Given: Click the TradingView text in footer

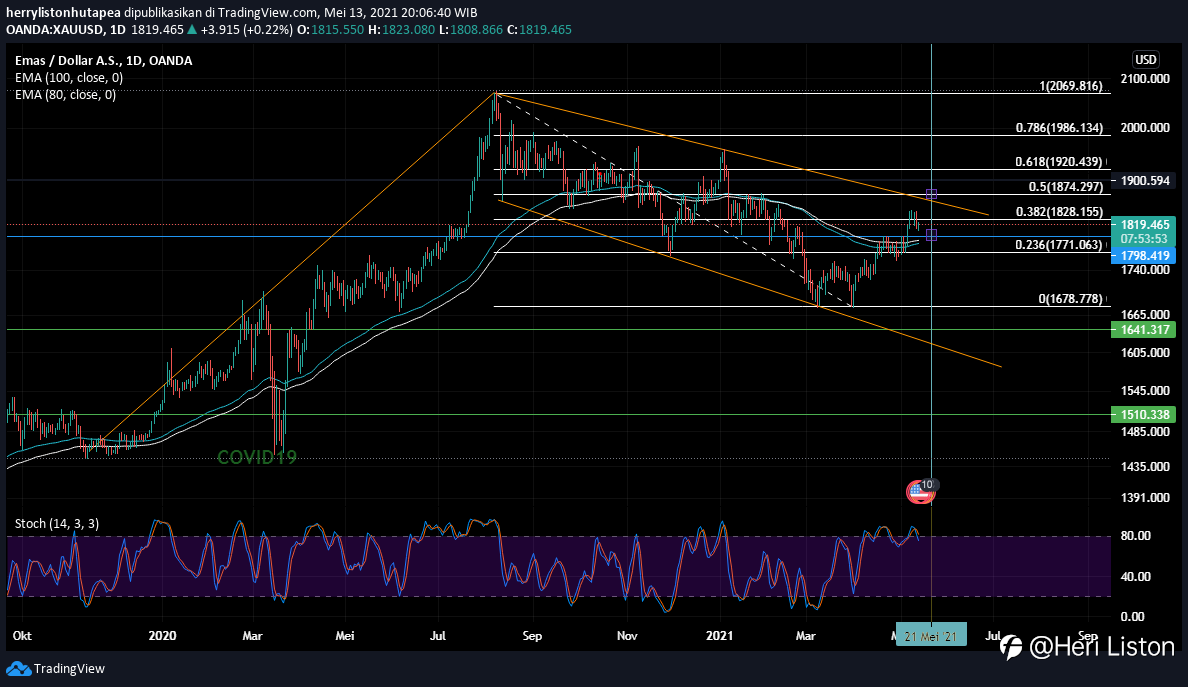Looking at the screenshot, I should click(69, 669).
